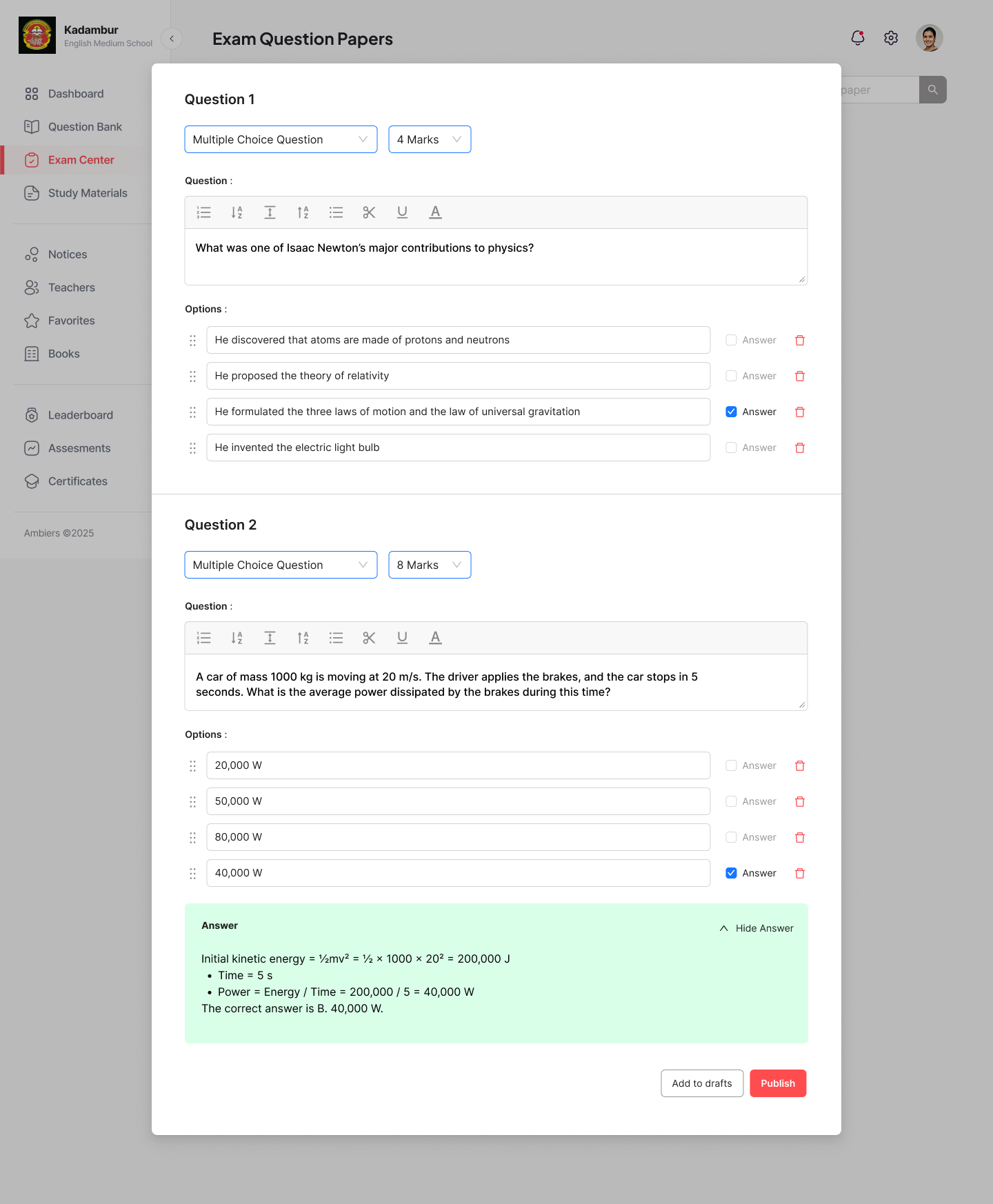Click the font color icon in Question 1 toolbar

click(435, 212)
